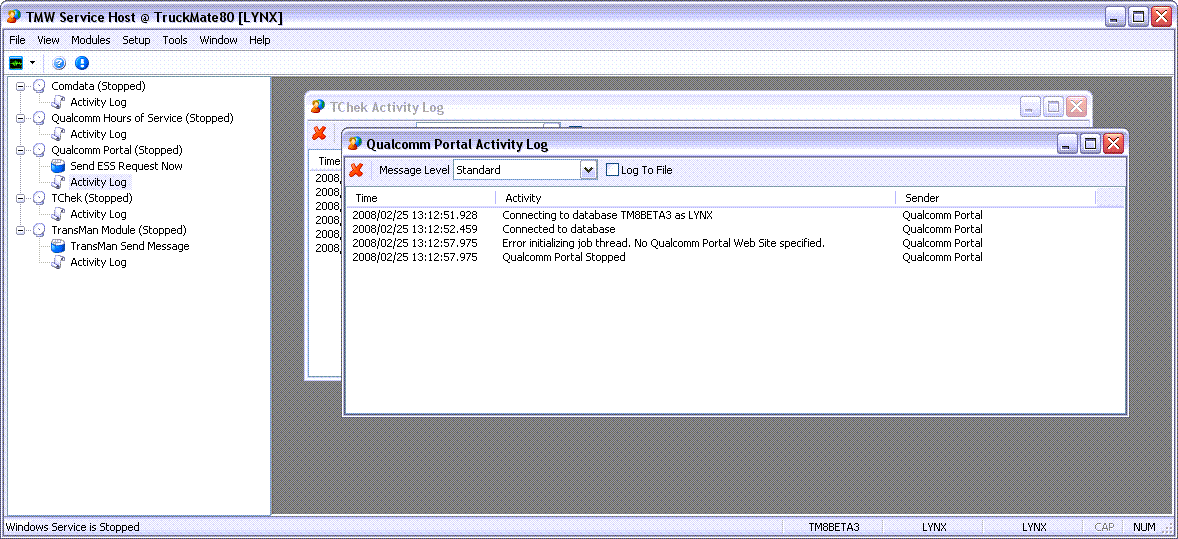This screenshot has width=1178, height=539.
Task: Click the blue question mark help icon
Action: (x=60, y=63)
